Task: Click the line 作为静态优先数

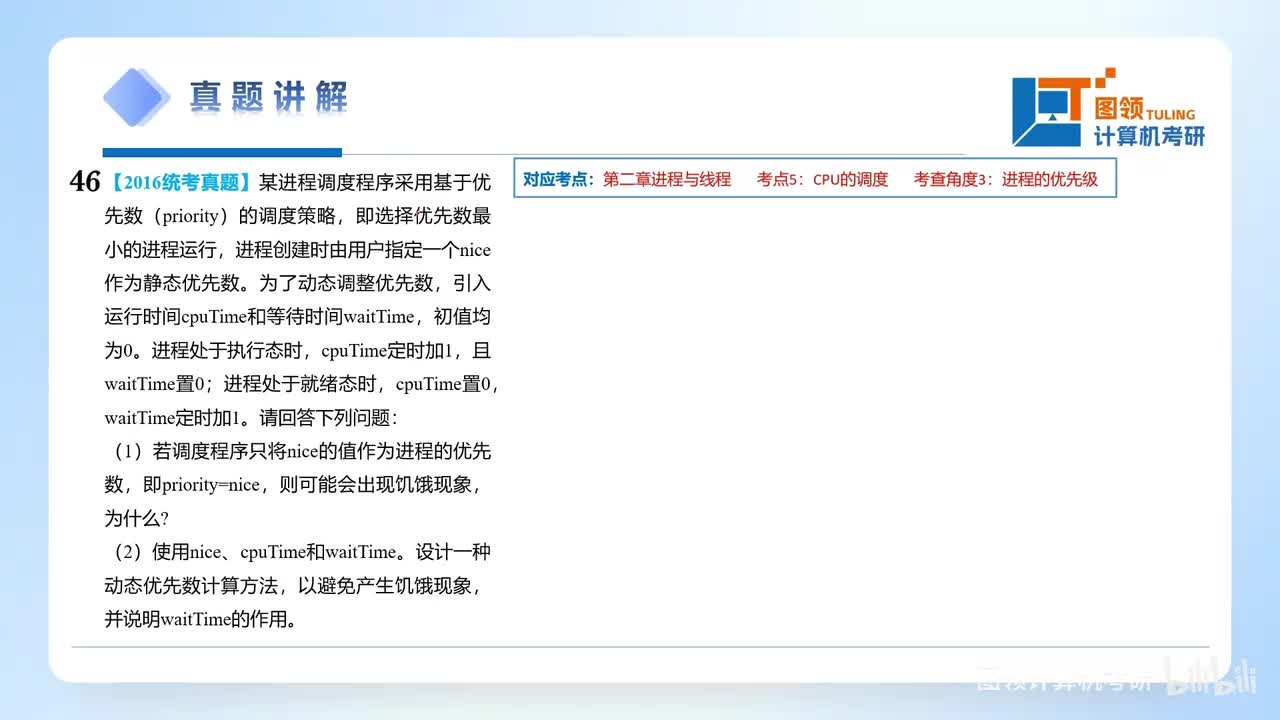Action: click(298, 283)
